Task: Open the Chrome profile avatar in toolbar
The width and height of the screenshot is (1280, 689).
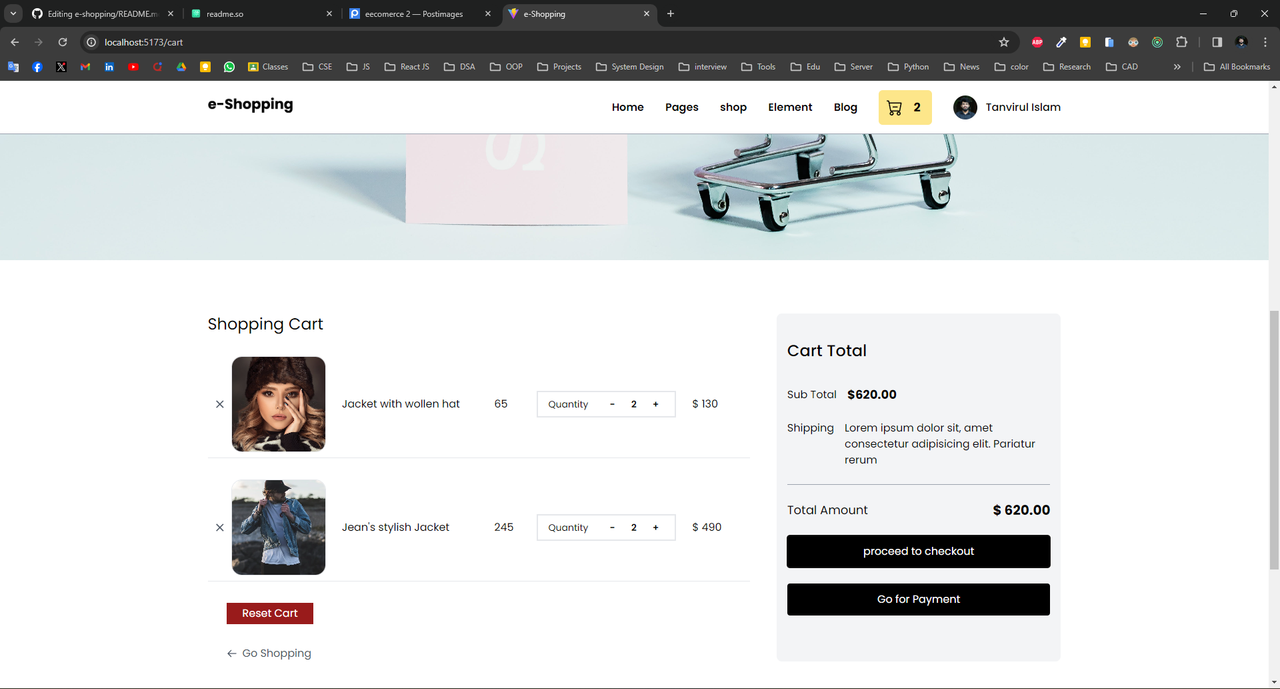Action: [x=1241, y=42]
